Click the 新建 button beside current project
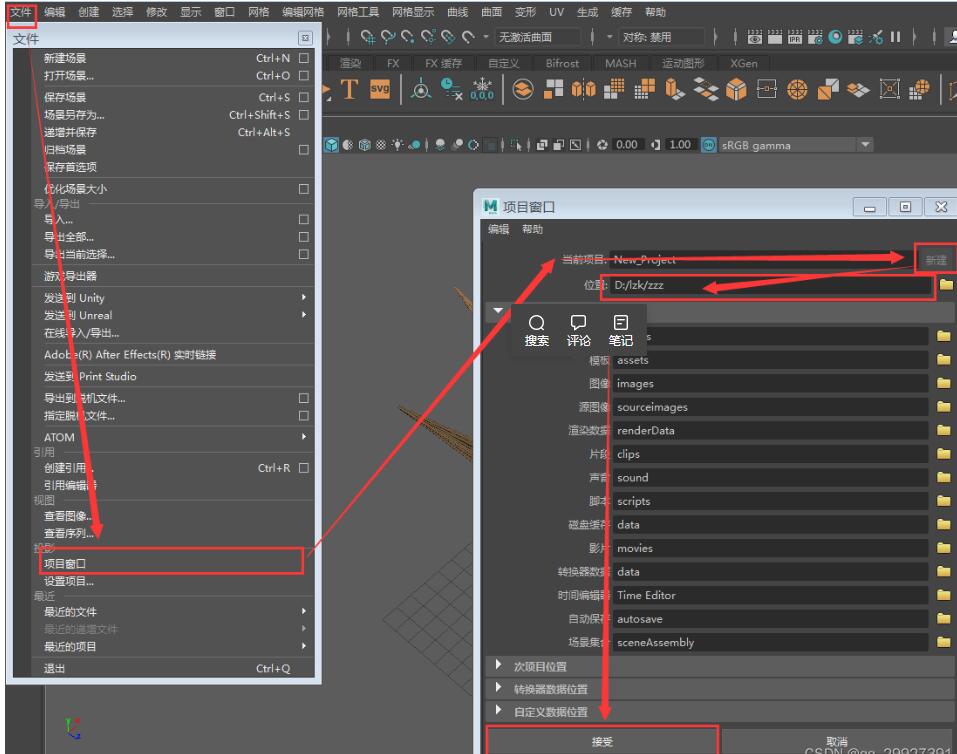The height and width of the screenshot is (754, 957). (935, 260)
